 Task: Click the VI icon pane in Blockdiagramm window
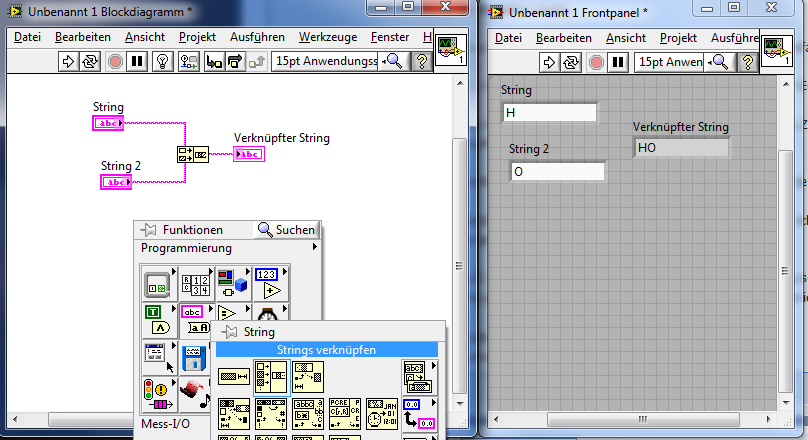pos(451,49)
